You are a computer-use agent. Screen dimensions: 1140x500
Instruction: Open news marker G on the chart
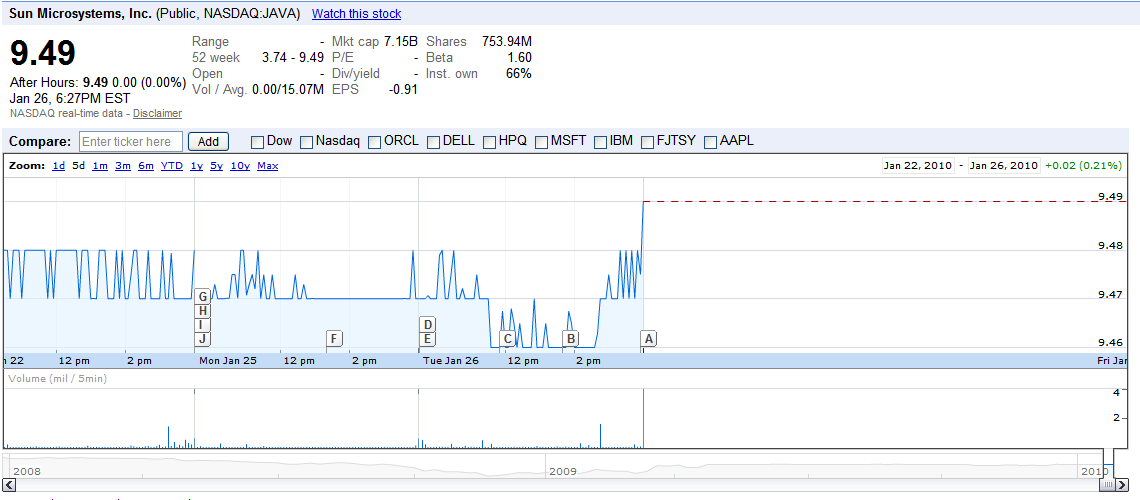(202, 296)
